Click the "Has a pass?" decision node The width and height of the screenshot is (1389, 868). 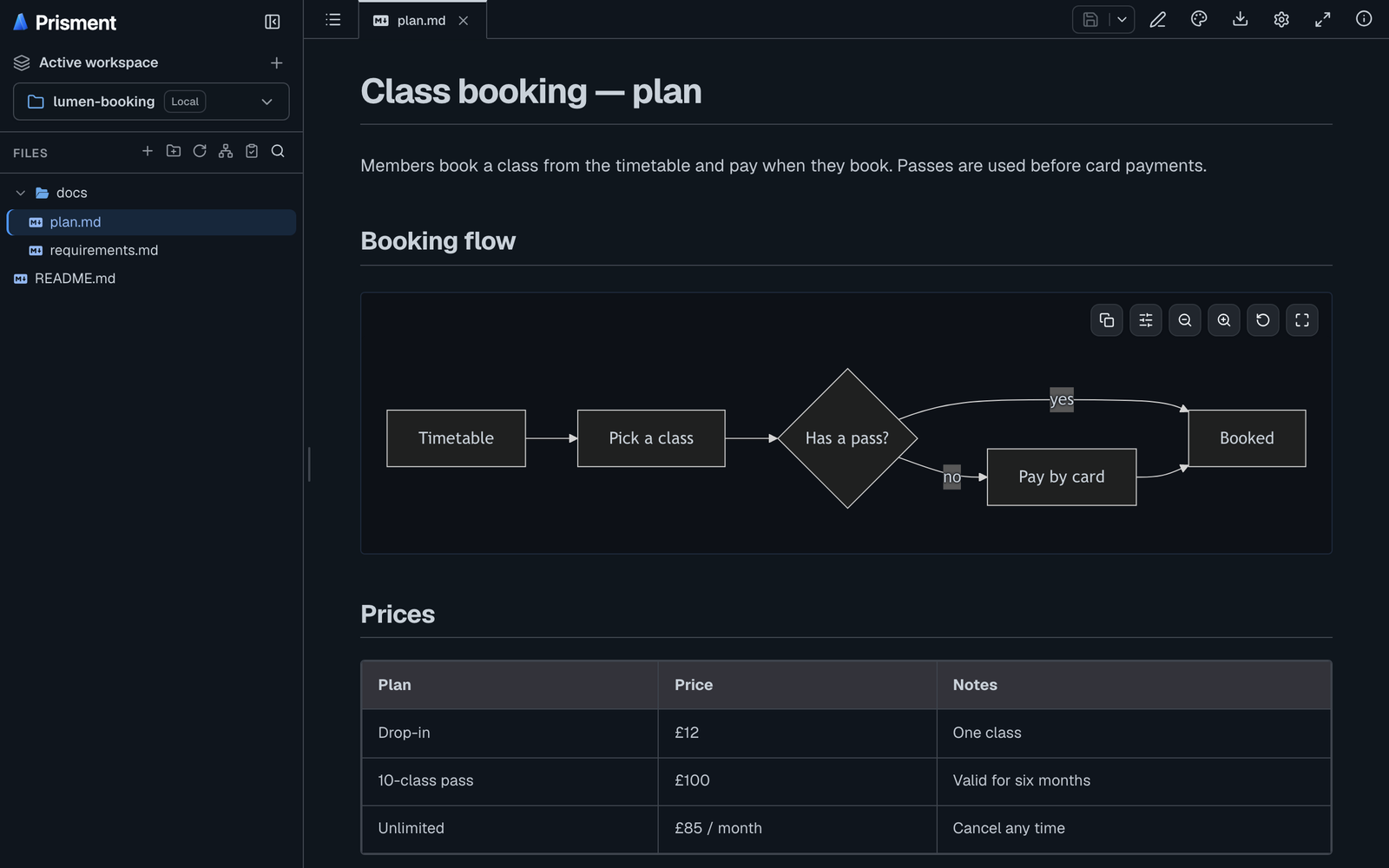[847, 438]
